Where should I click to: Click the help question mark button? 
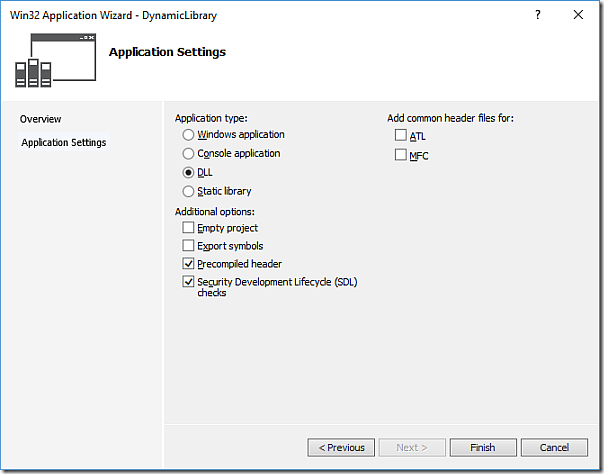pos(537,15)
